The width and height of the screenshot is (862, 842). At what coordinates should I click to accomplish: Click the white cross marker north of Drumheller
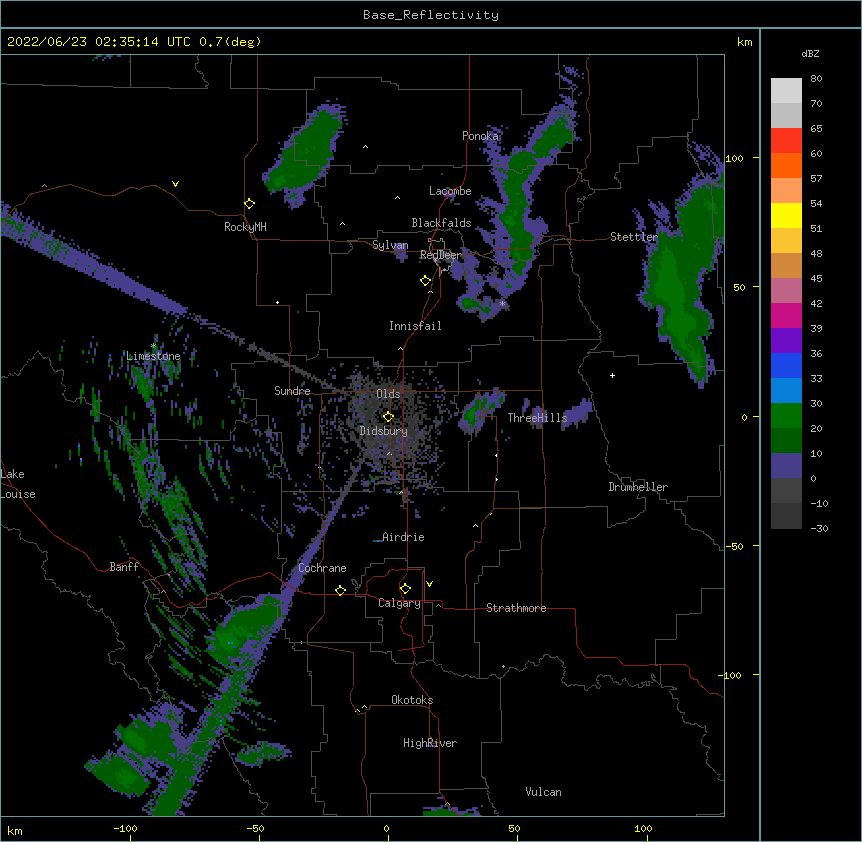point(612,375)
